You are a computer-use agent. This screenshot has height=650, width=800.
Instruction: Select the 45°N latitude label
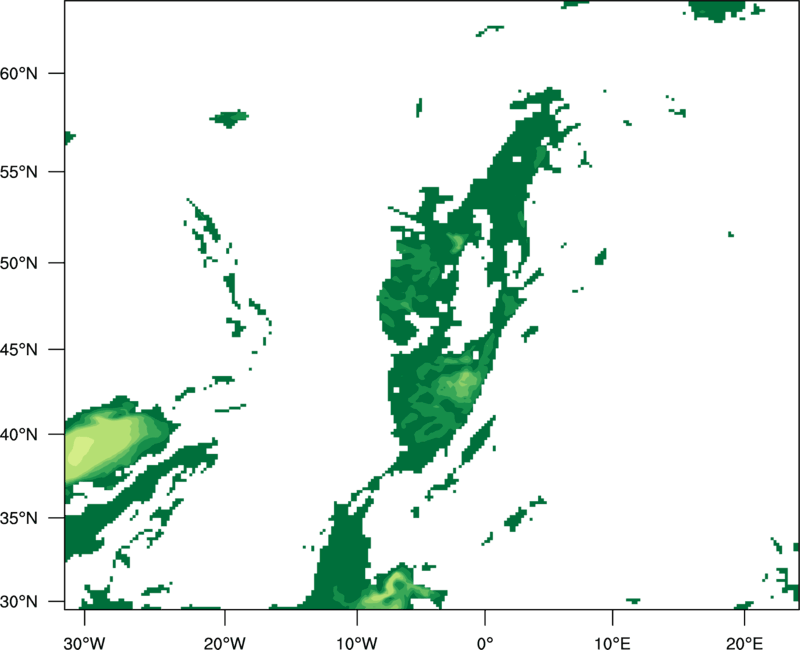(19, 349)
